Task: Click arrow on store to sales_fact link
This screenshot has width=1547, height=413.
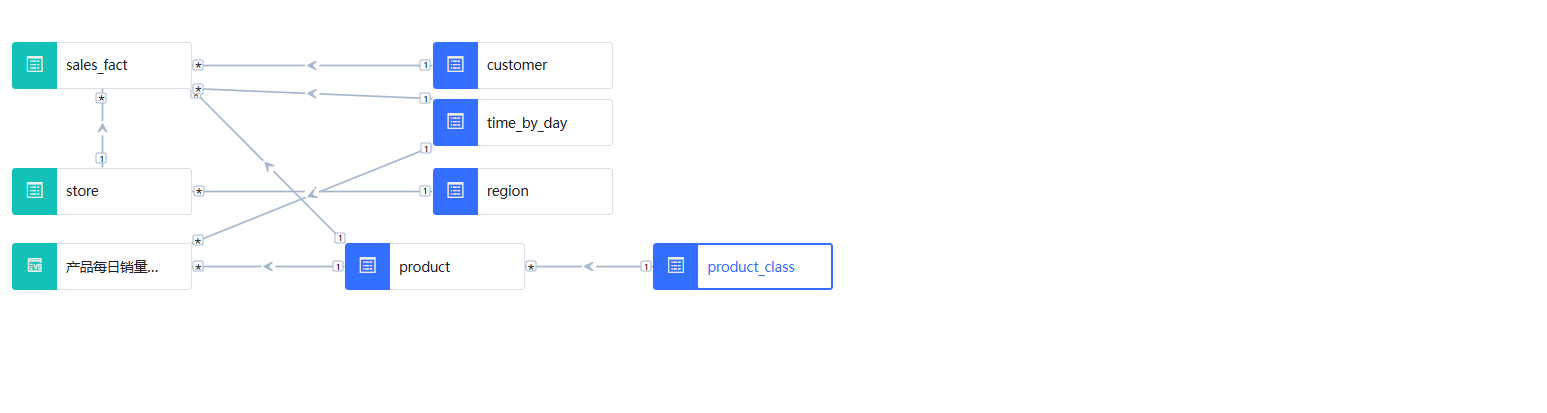Action: 102,128
